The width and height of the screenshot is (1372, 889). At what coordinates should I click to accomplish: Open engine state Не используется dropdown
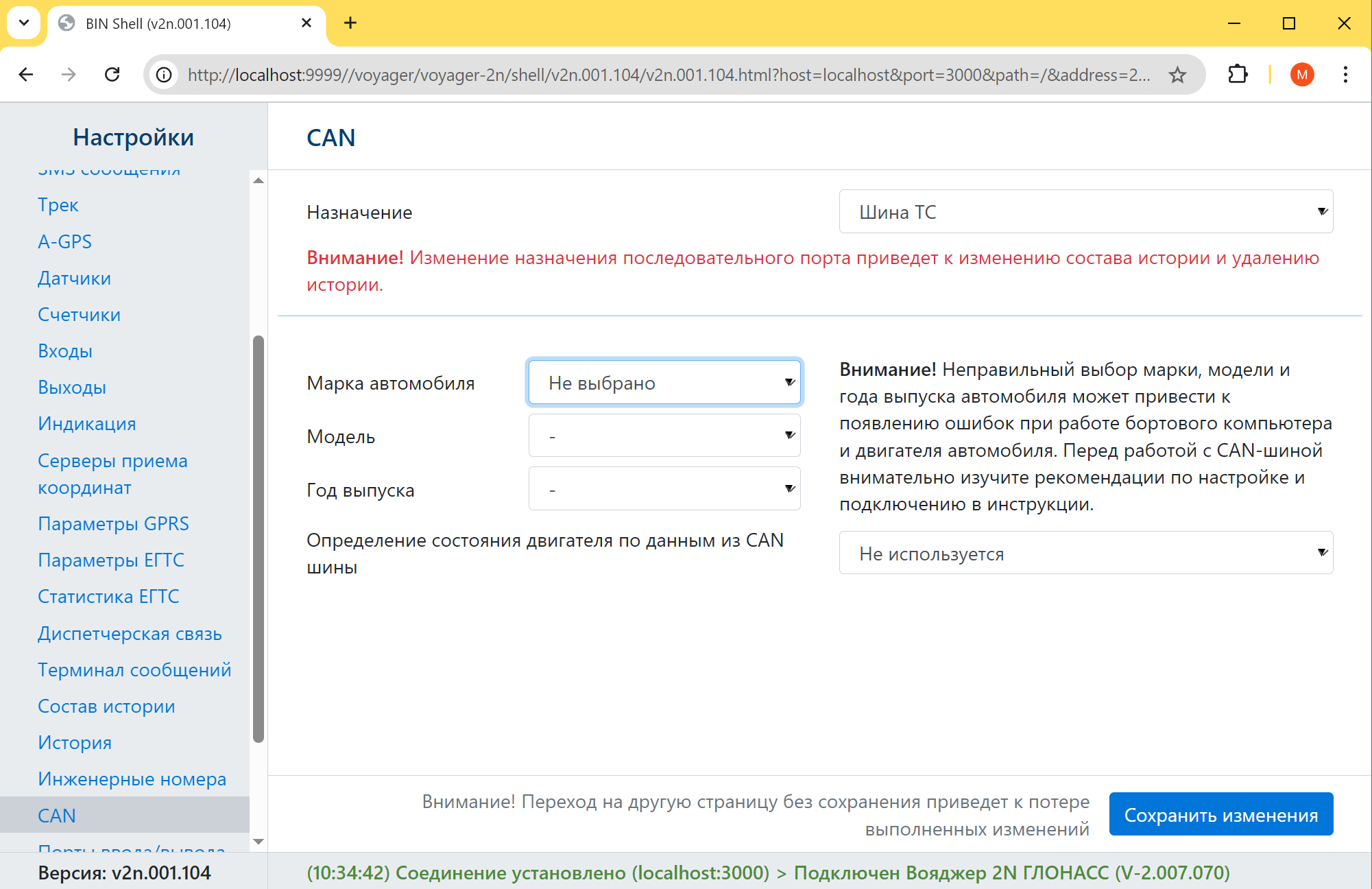(1085, 554)
